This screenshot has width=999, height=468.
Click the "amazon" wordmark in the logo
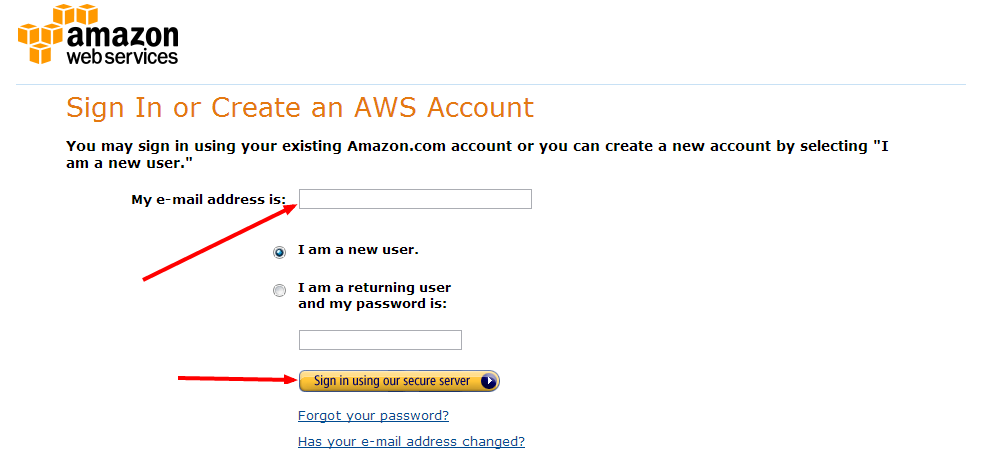coord(122,36)
